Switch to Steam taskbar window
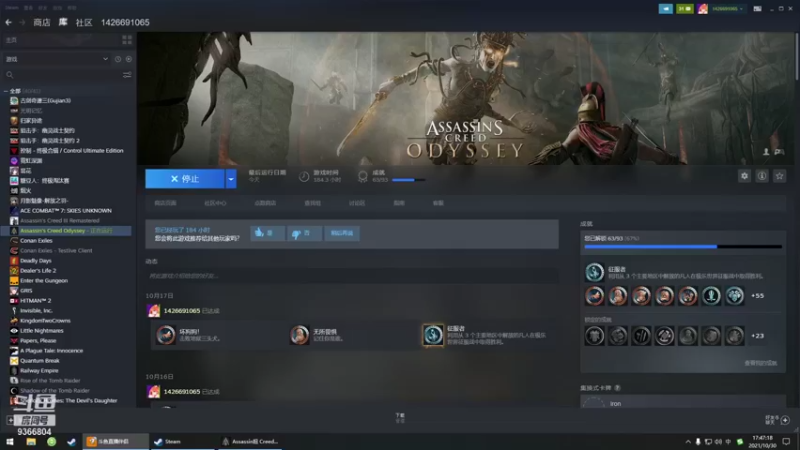 (x=182, y=442)
